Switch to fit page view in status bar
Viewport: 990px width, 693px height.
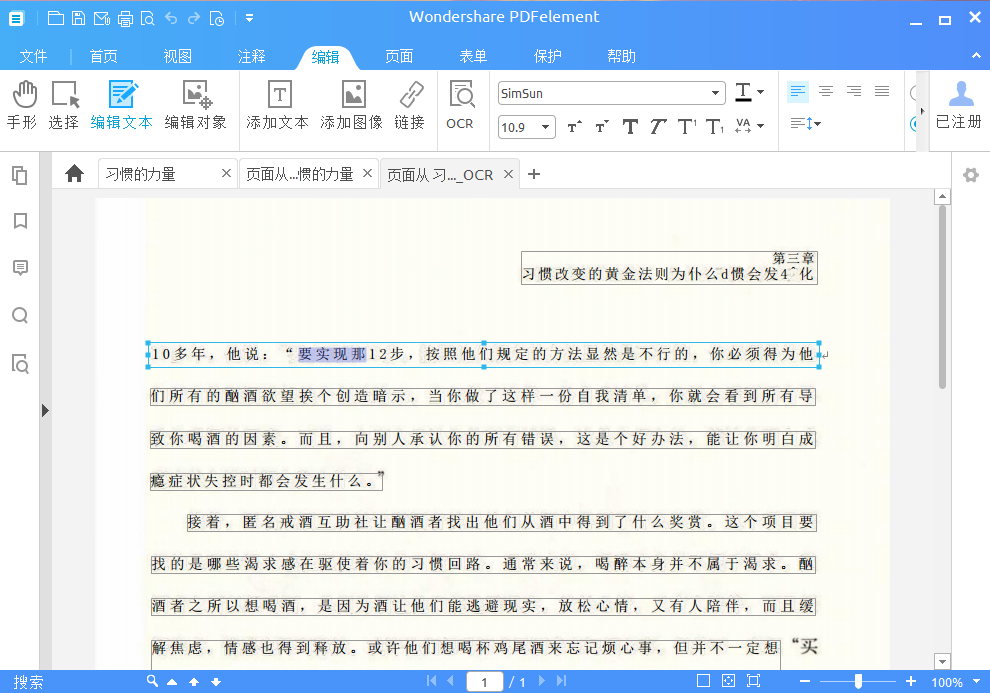[729, 680]
